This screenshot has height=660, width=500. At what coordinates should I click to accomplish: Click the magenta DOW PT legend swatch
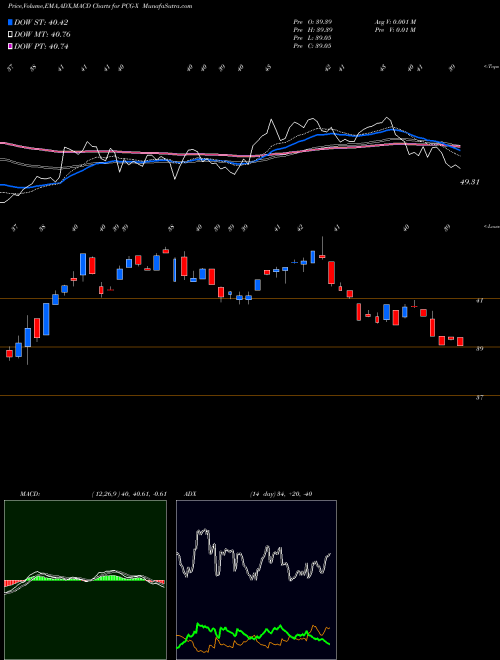click(x=10, y=46)
